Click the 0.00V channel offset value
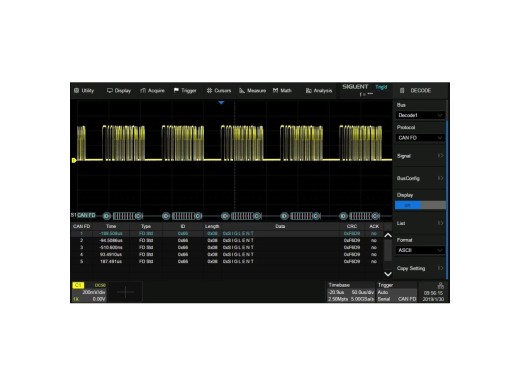 (99, 299)
